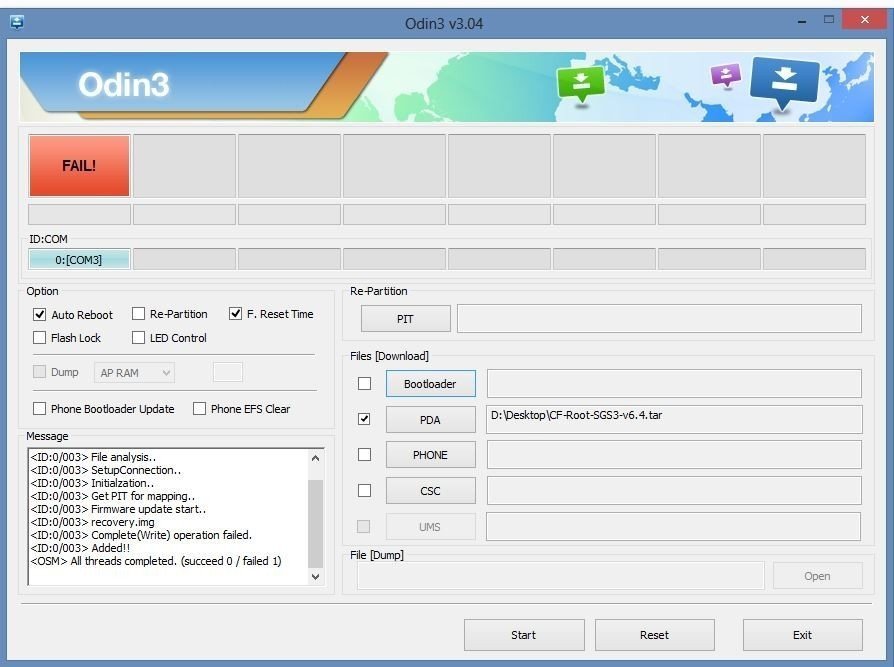The image size is (894, 667).
Task: Click the 'Firmware update start..' log line
Action: click(118, 509)
